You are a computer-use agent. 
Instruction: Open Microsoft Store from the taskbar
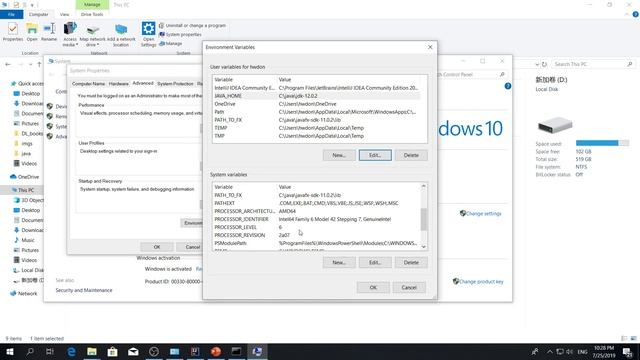113,351
